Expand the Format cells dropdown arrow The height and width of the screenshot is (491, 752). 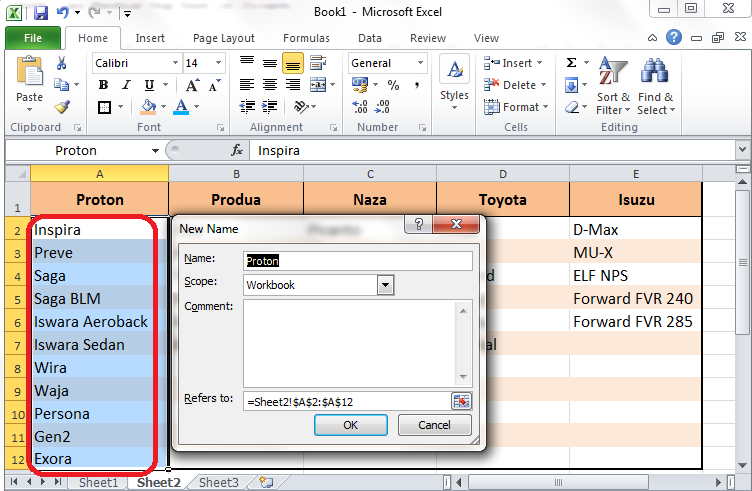pos(546,107)
